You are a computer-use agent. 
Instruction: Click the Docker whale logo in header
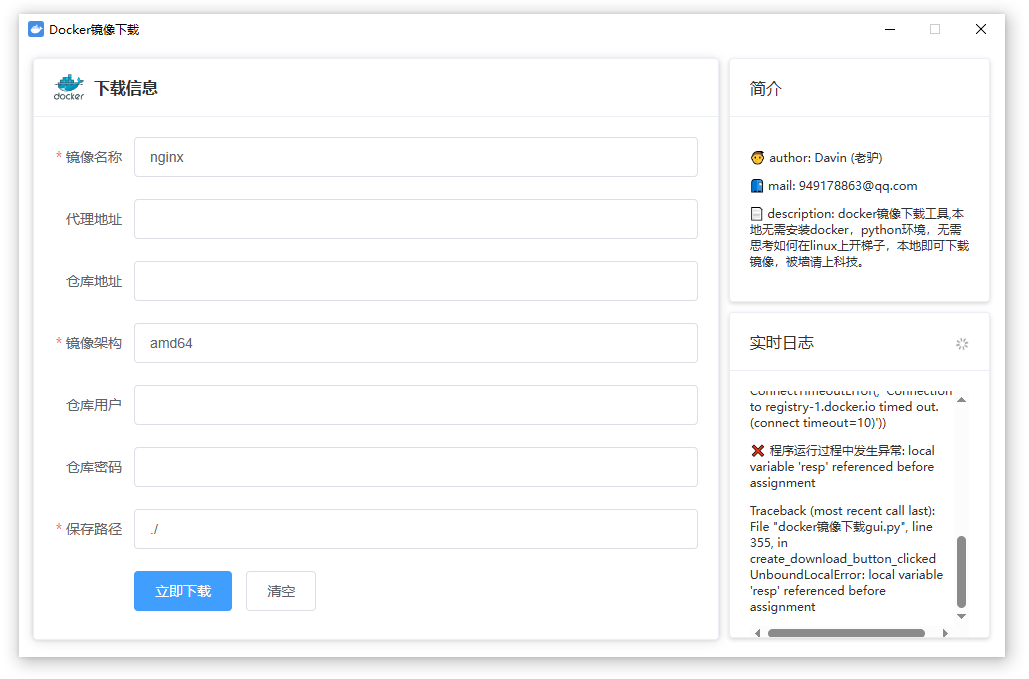(69, 87)
